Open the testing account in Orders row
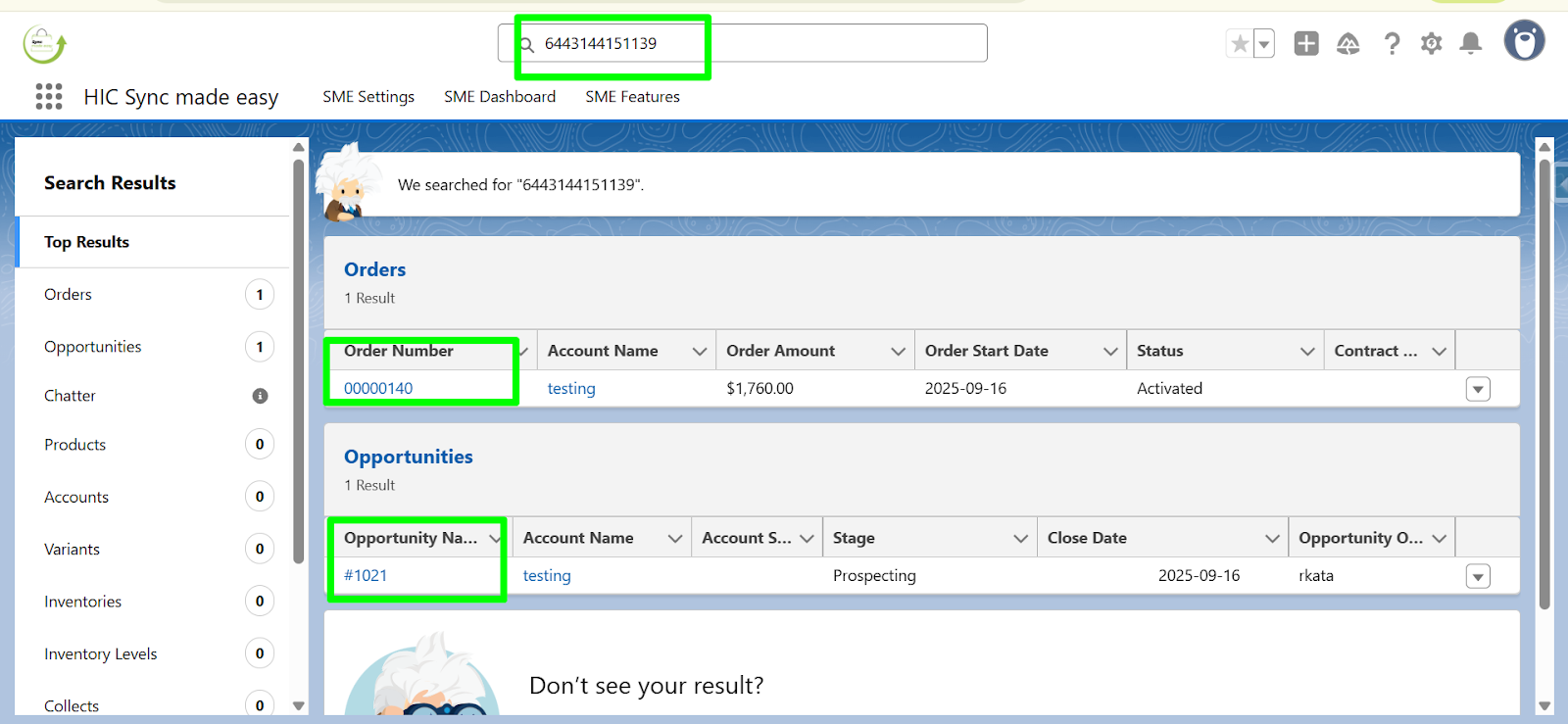This screenshot has height=724, width=1568. [x=571, y=388]
